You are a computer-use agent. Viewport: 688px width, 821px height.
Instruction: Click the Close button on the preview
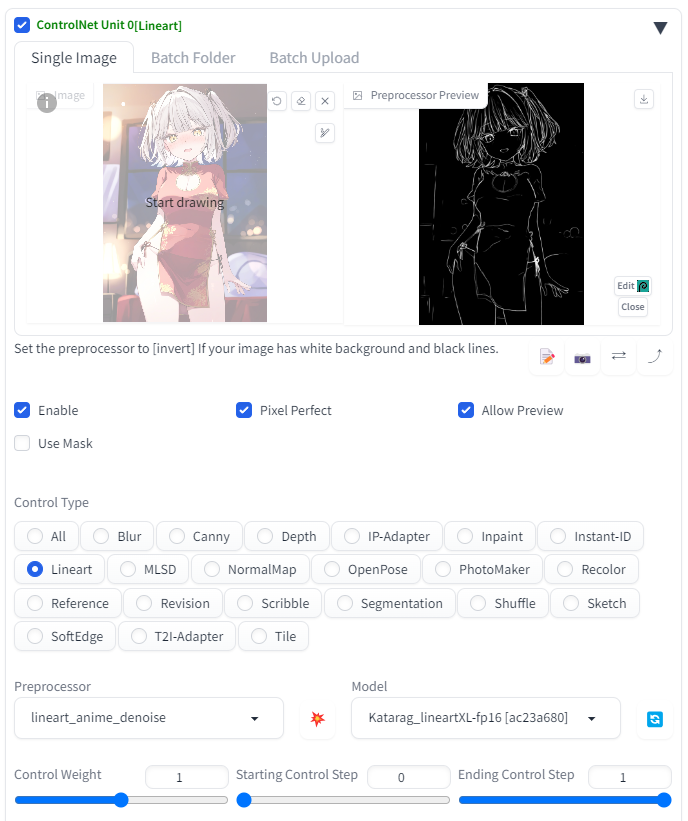[632, 307]
